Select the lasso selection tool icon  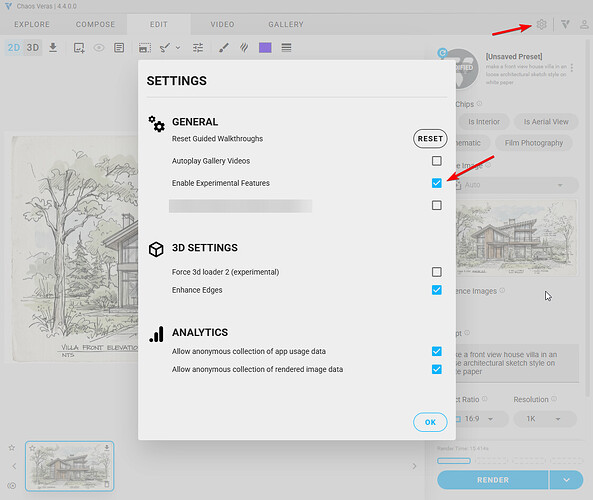(165, 48)
